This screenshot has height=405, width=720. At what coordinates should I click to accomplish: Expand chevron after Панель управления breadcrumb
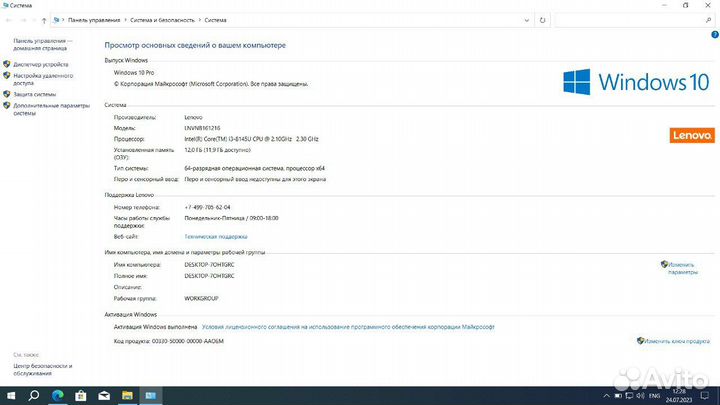tap(125, 20)
